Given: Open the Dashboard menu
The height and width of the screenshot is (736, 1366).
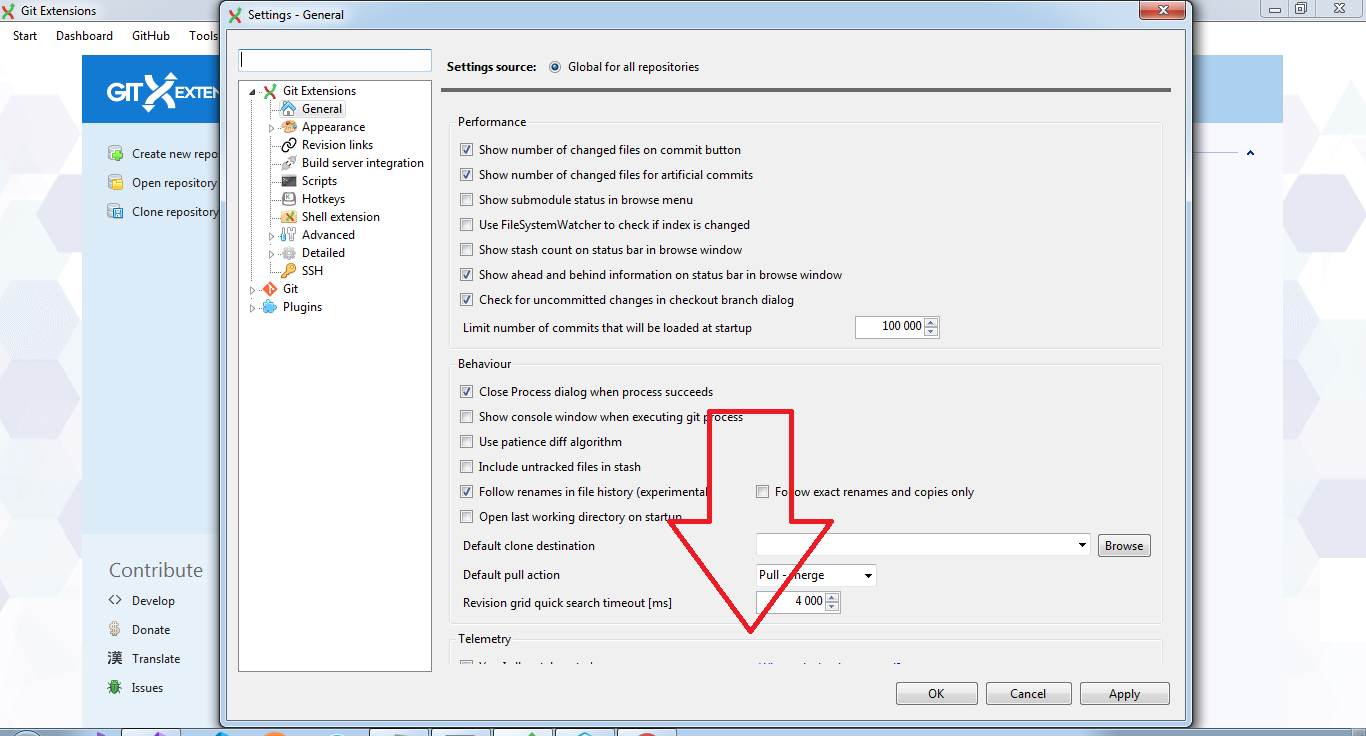Looking at the screenshot, I should pyautogui.click(x=84, y=35).
